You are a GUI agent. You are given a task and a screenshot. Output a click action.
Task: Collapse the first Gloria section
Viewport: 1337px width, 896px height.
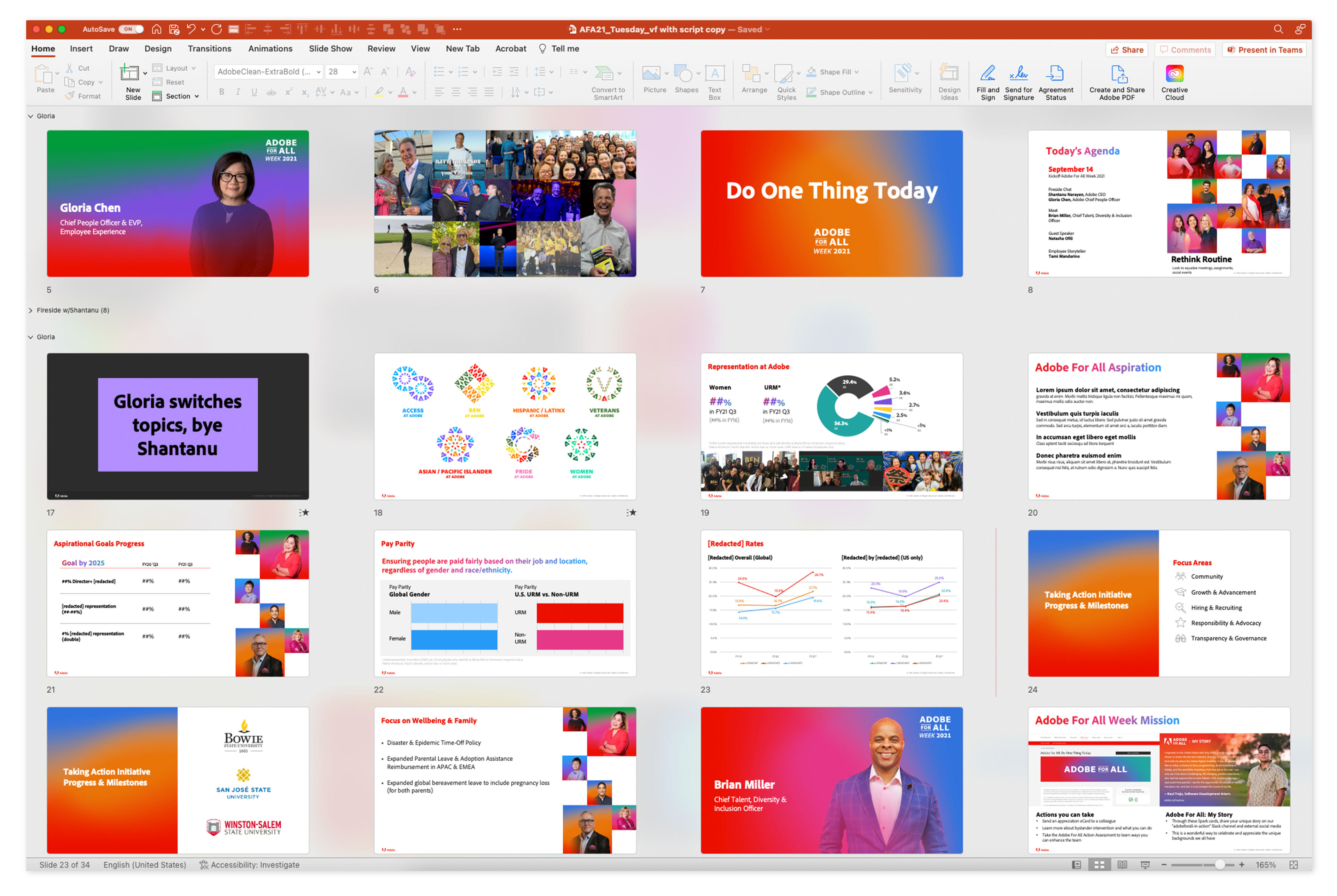(x=30, y=116)
